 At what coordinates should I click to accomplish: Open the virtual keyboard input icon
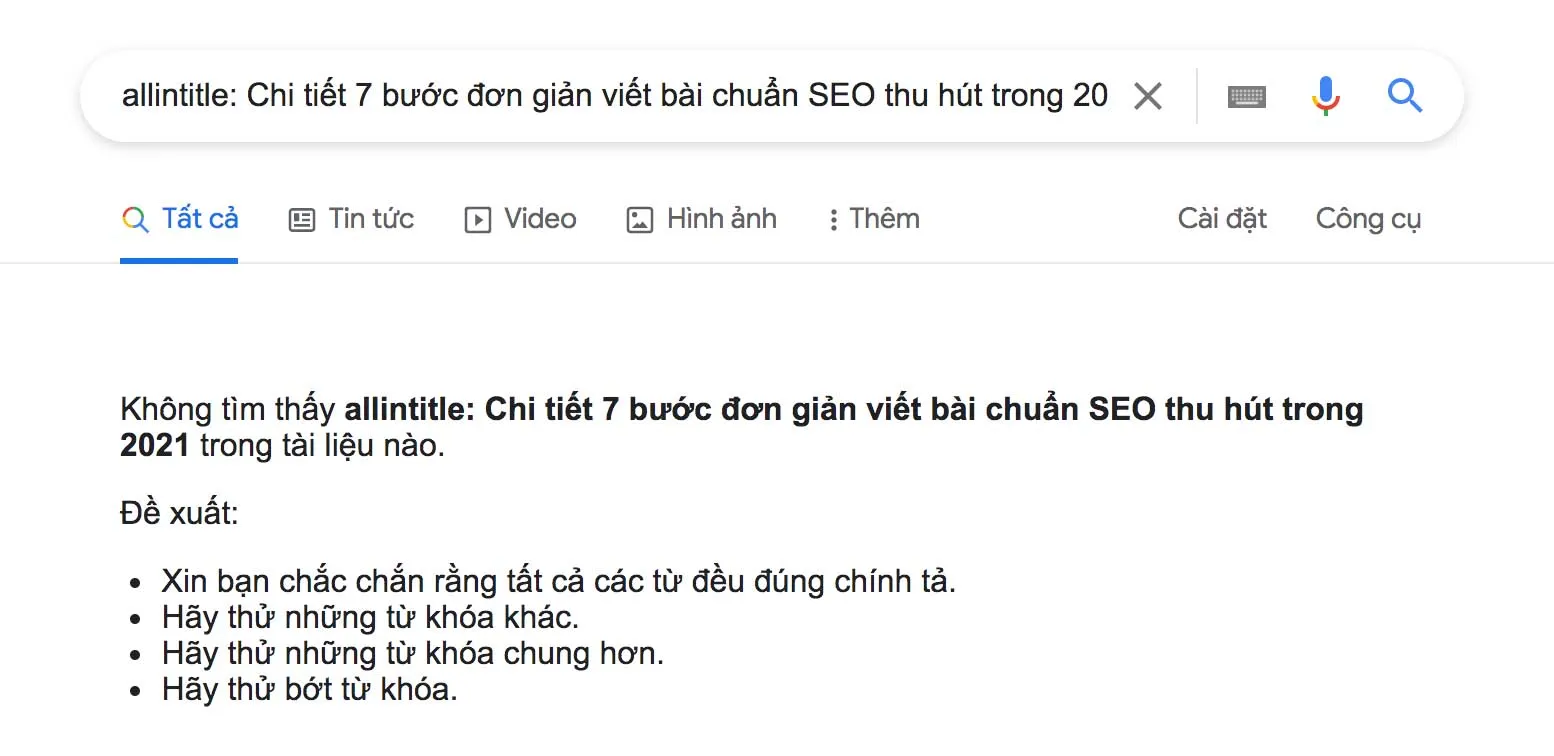click(1245, 95)
